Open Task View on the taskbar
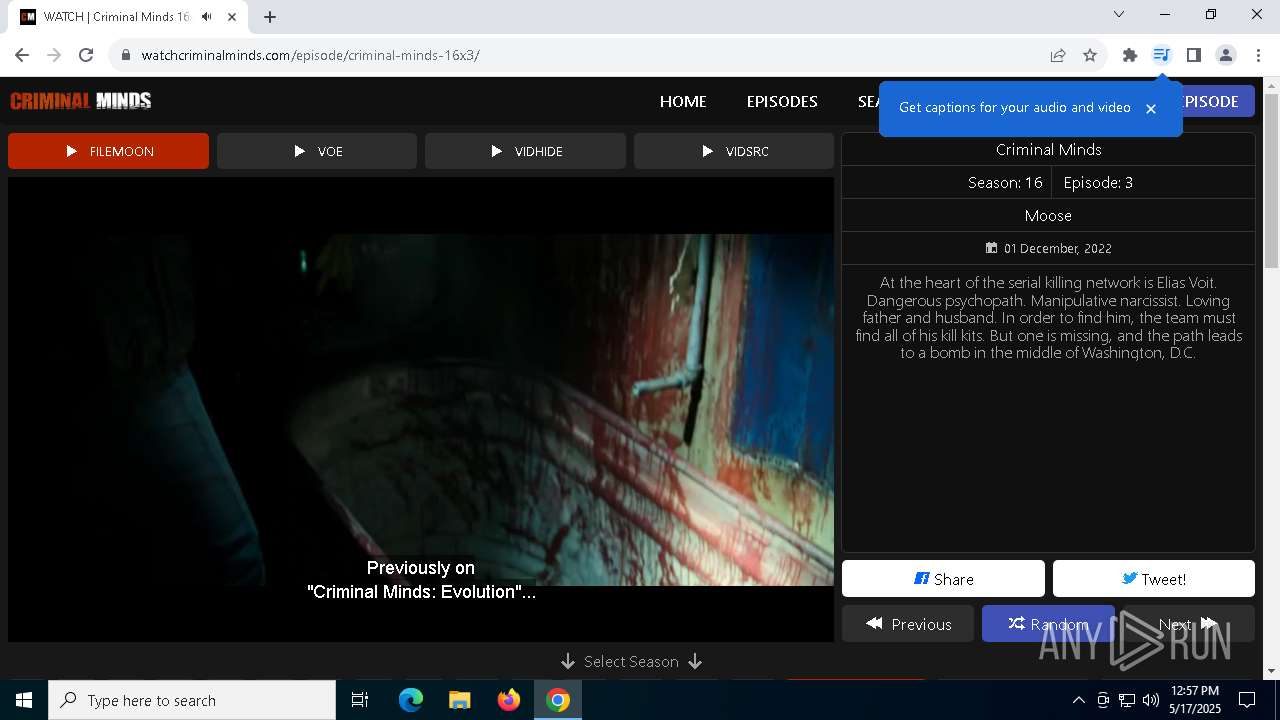1280x720 pixels. pyautogui.click(x=360, y=700)
